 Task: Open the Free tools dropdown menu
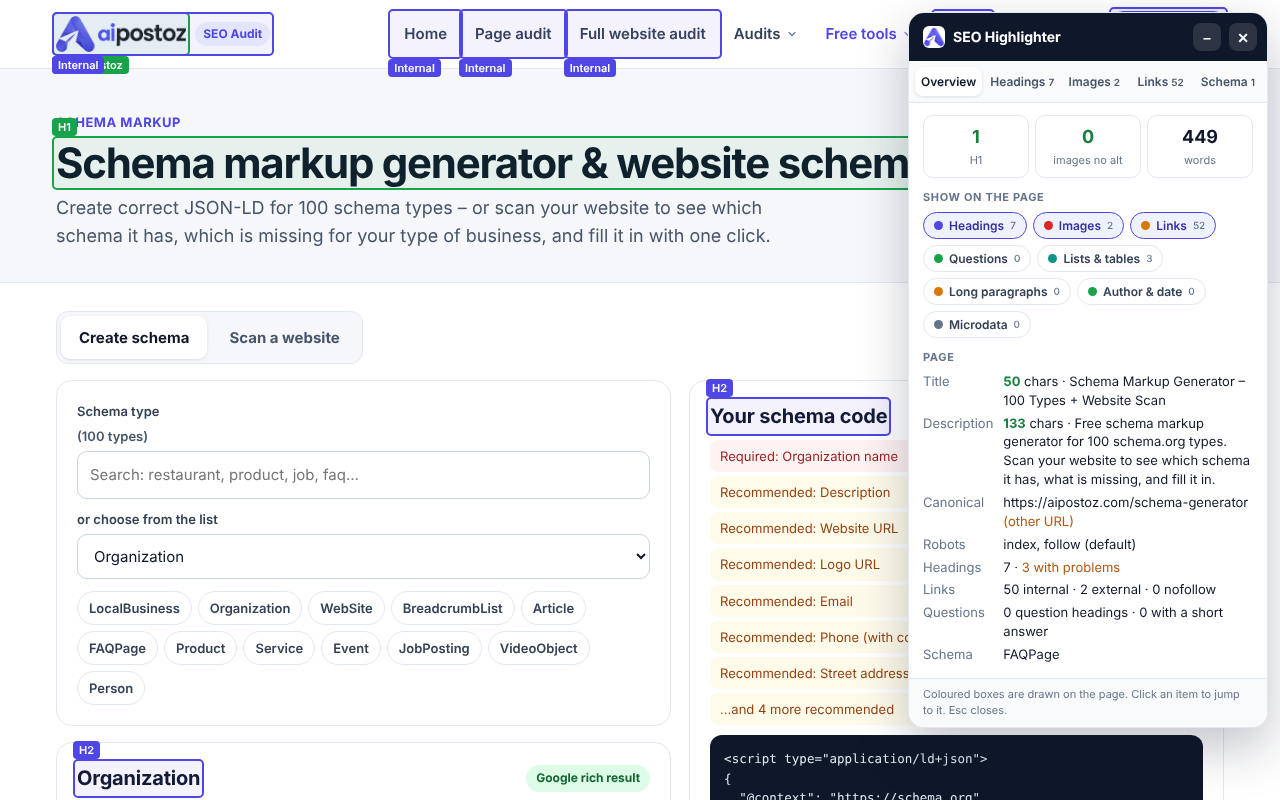pos(868,34)
